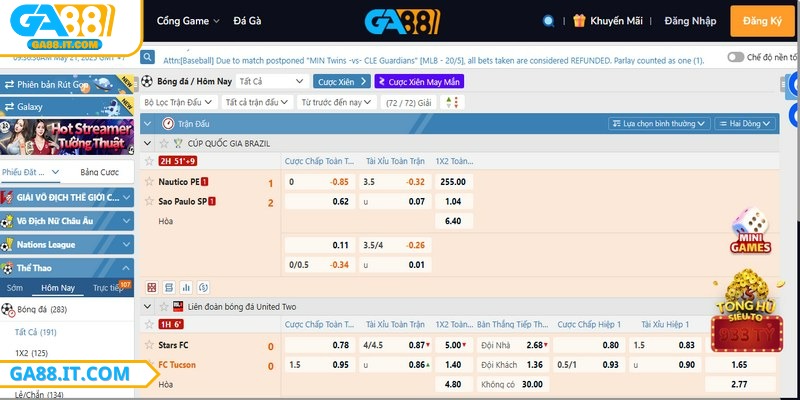800x400 pixels.
Task: Star the Sao Paulo SP team row
Action: [149, 201]
